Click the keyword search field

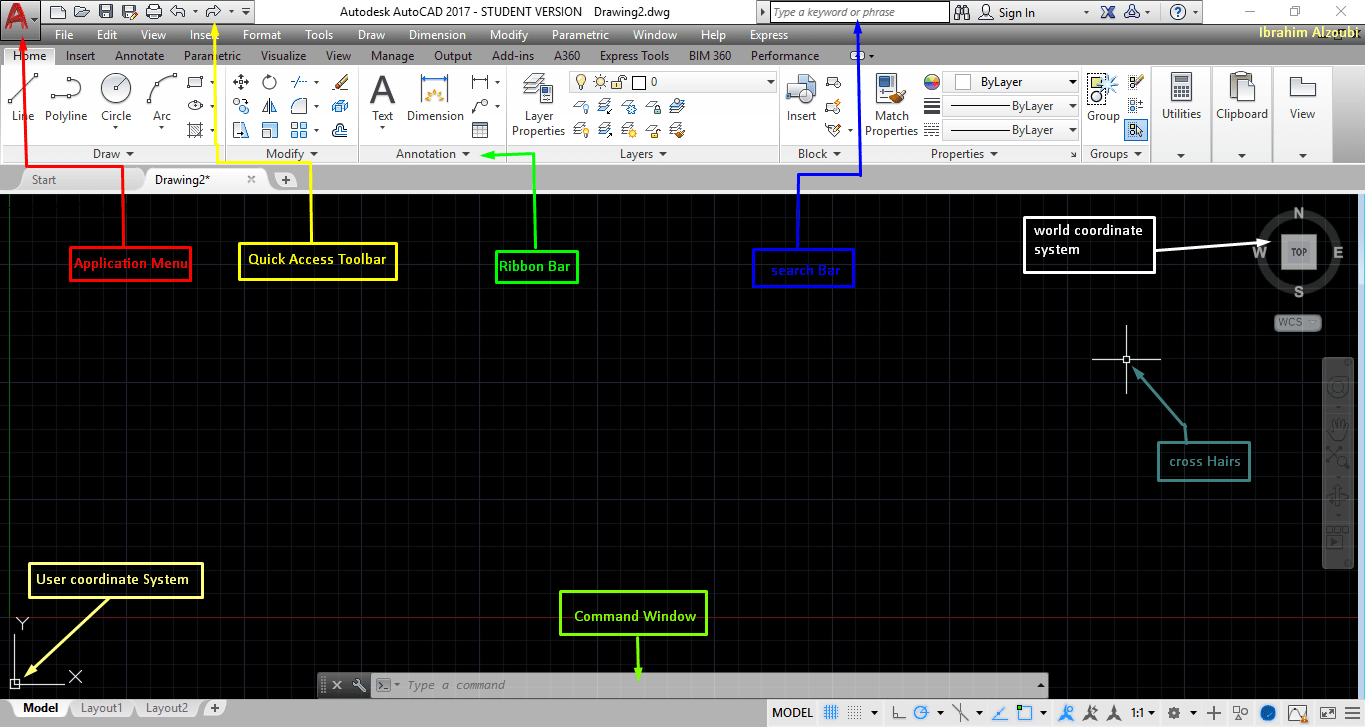click(x=859, y=13)
